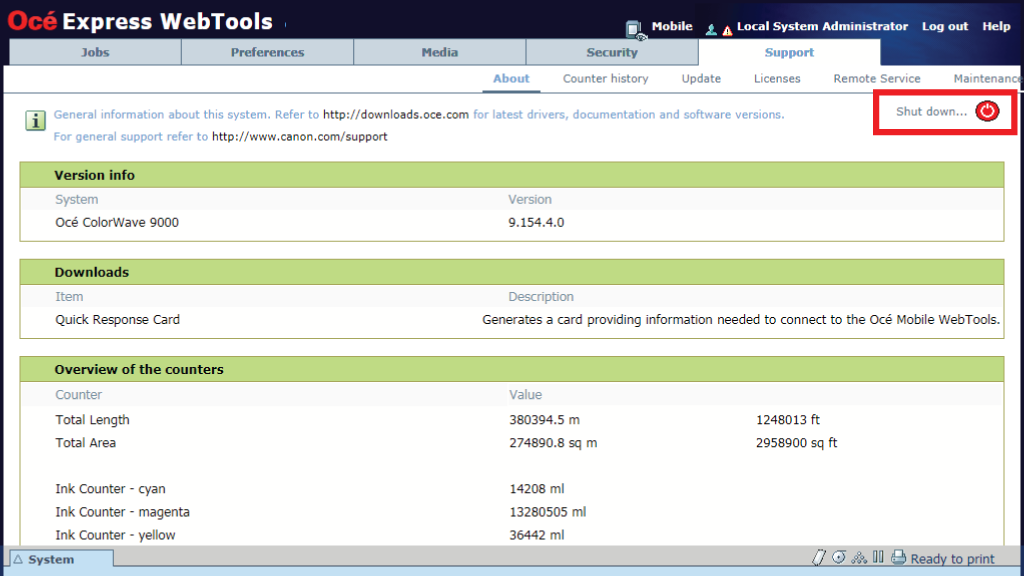
Task: Go to the Licenses sub-tab
Action: 777,78
